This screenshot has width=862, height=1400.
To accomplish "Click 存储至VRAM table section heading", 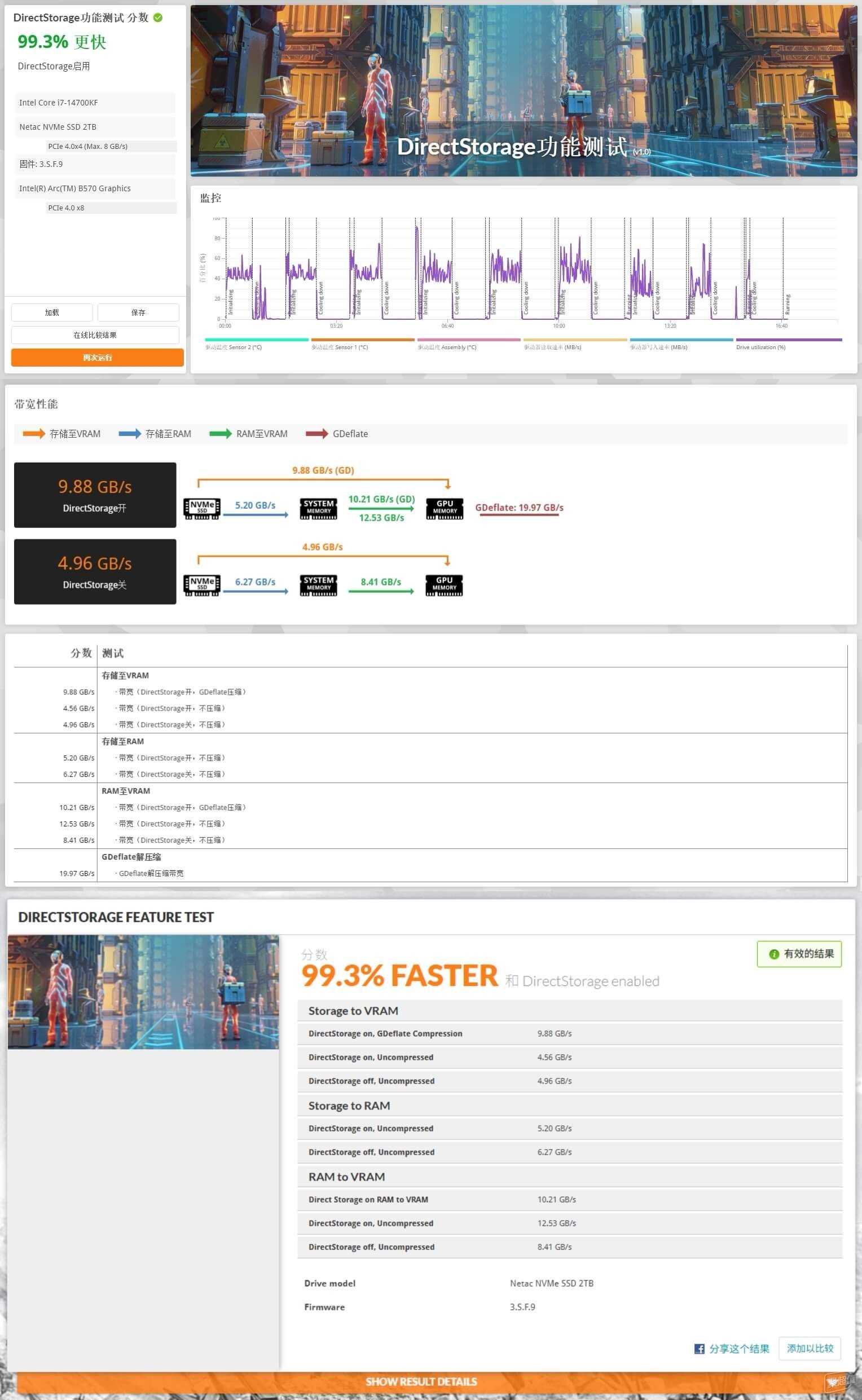I will tap(125, 676).
